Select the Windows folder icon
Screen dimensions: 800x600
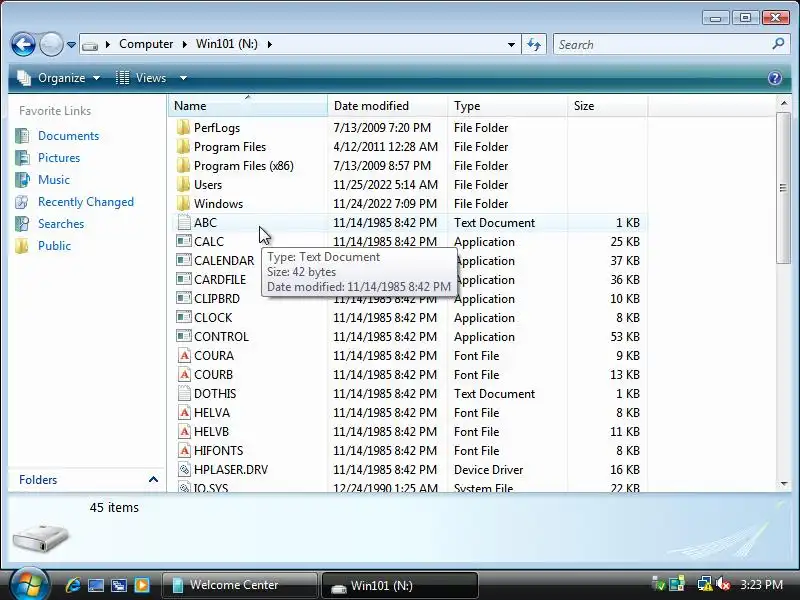[183, 204]
